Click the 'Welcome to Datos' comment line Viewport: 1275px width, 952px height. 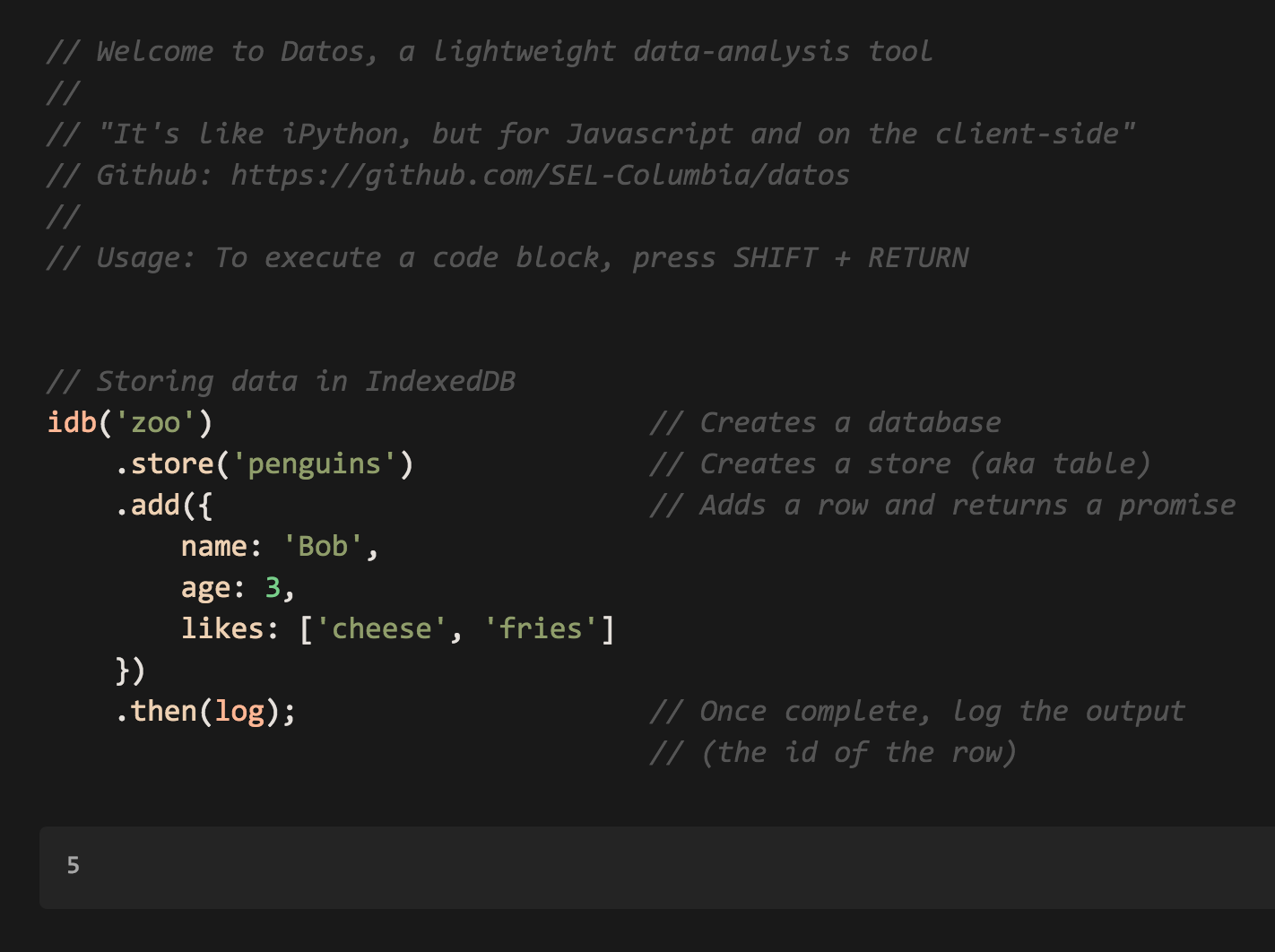(490, 51)
